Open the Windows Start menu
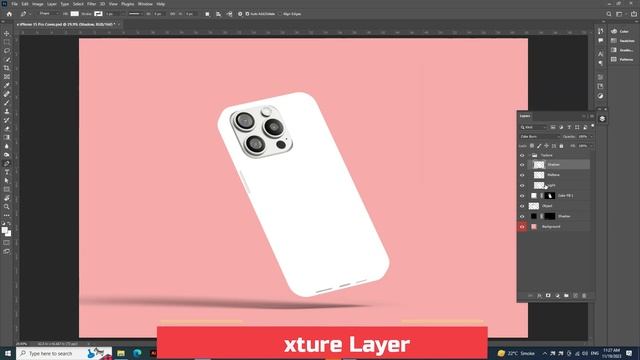The height and width of the screenshot is (360, 640). pyautogui.click(x=8, y=353)
